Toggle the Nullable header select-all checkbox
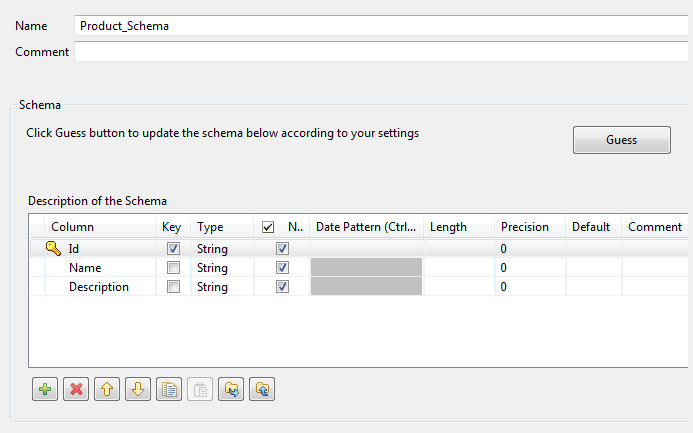Viewport: 693px width, 433px height. (268, 227)
